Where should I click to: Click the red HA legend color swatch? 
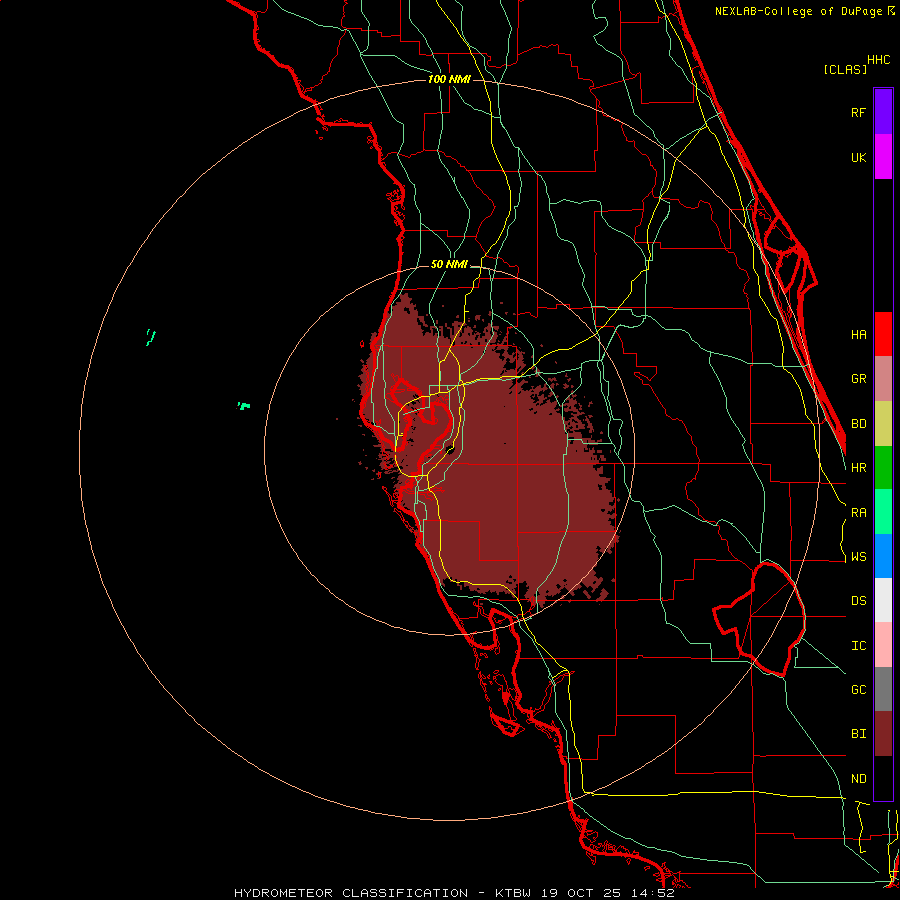pyautogui.click(x=883, y=334)
